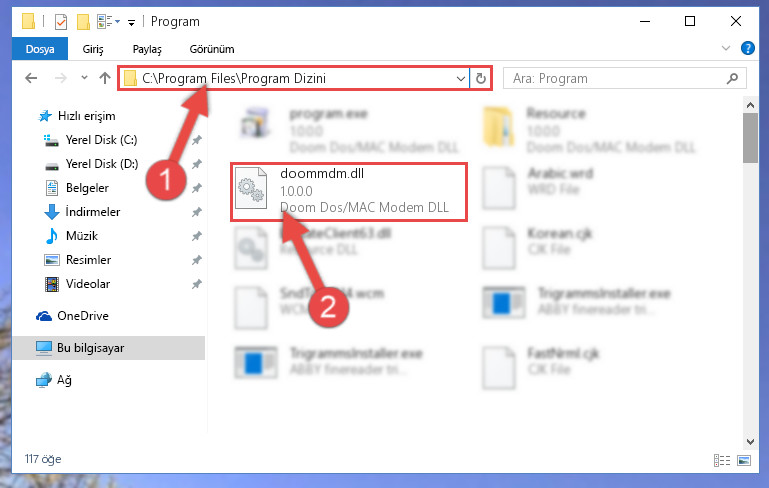
Task: Click the search magnifier icon
Action: [x=732, y=78]
